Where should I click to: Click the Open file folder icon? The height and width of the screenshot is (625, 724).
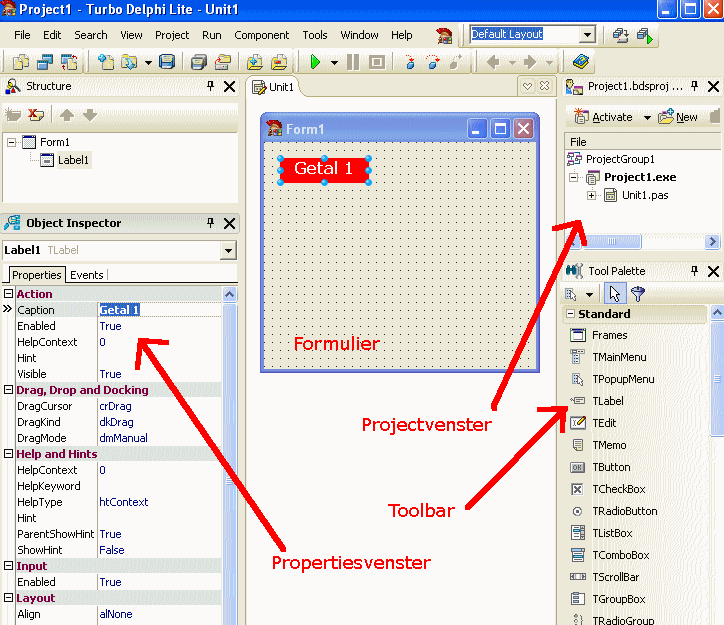click(x=129, y=62)
